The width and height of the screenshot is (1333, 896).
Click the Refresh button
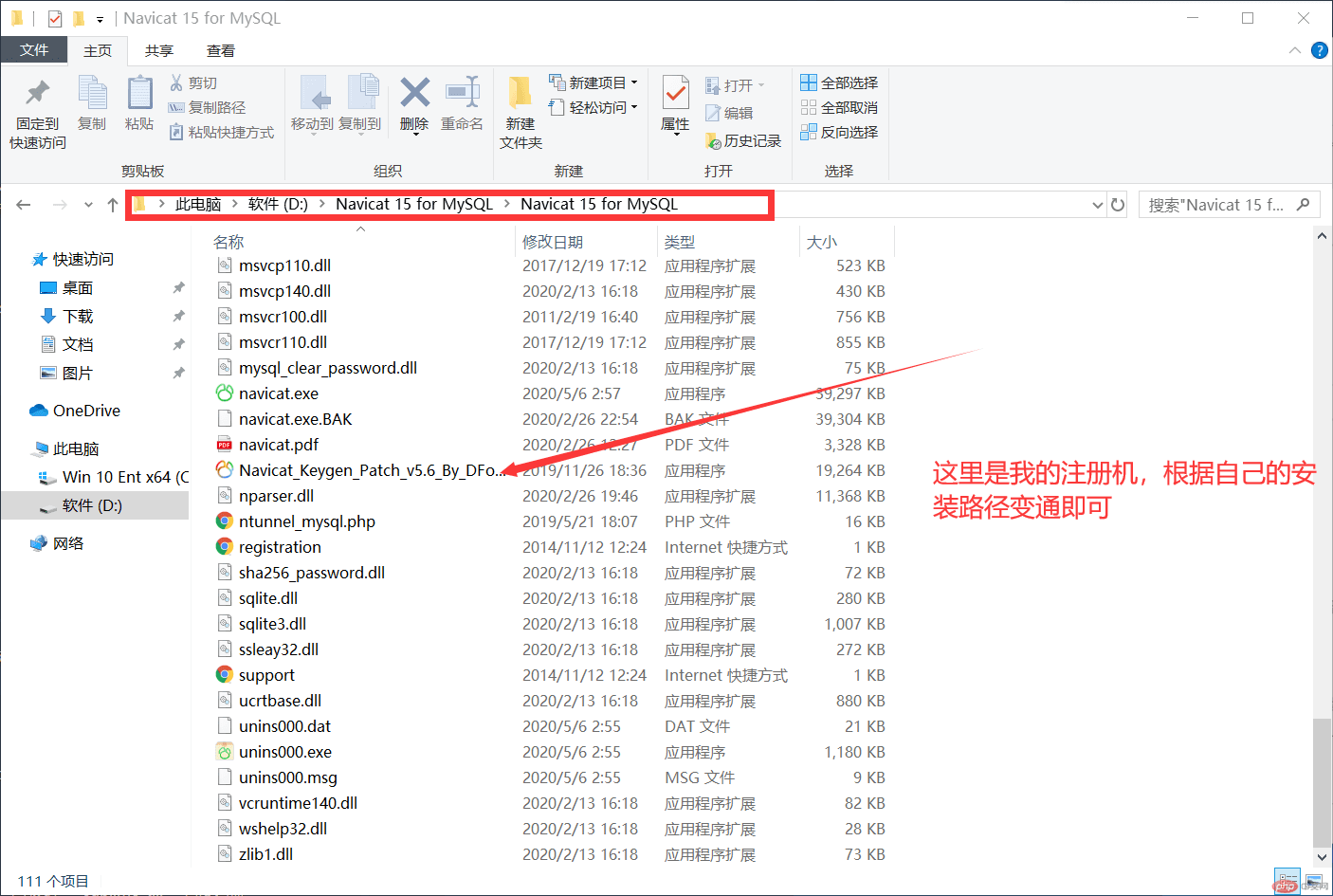1118,205
